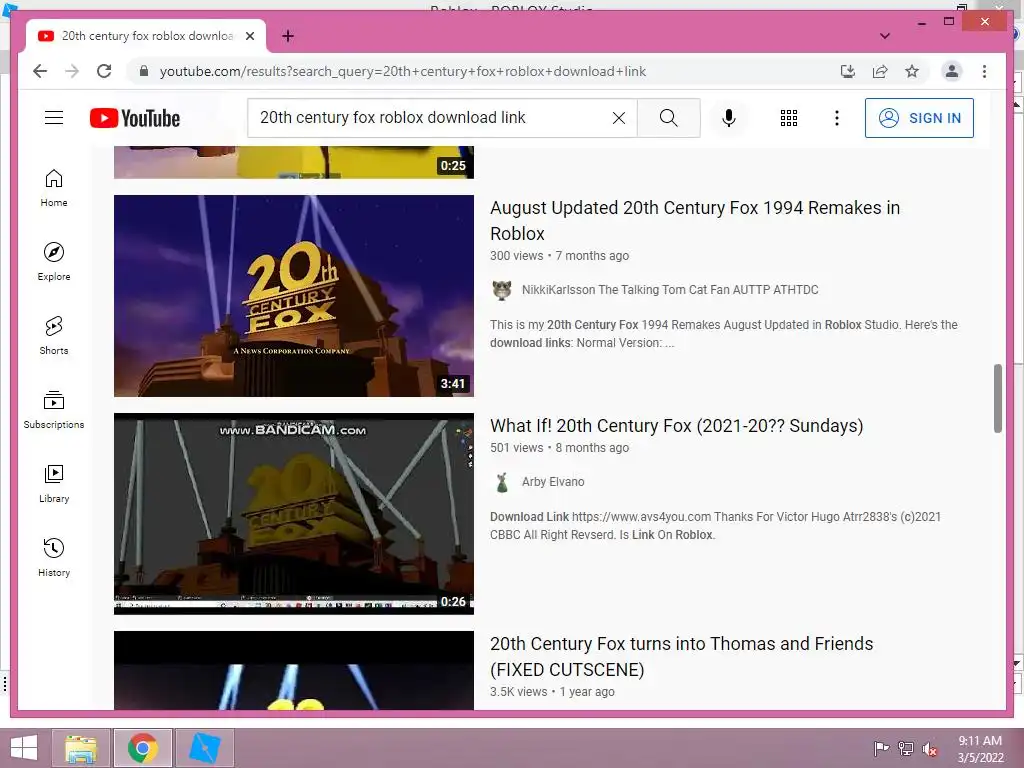Screen dimensions: 1024x768
Task: Click Chrome taskbar icon
Action: tap(142, 748)
